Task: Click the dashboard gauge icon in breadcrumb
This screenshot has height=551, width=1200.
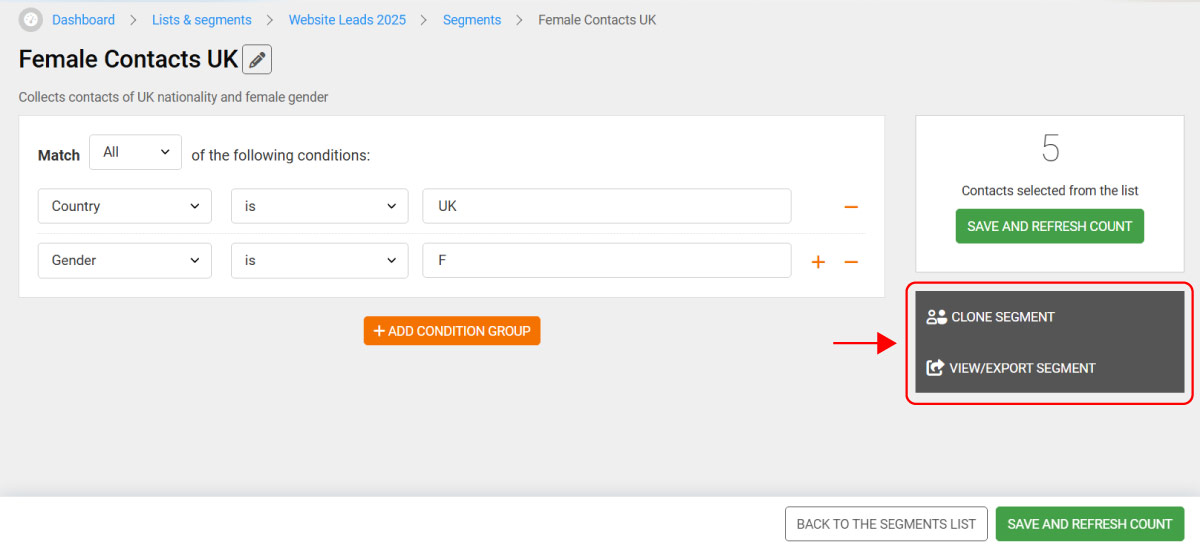Action: click(x=31, y=20)
